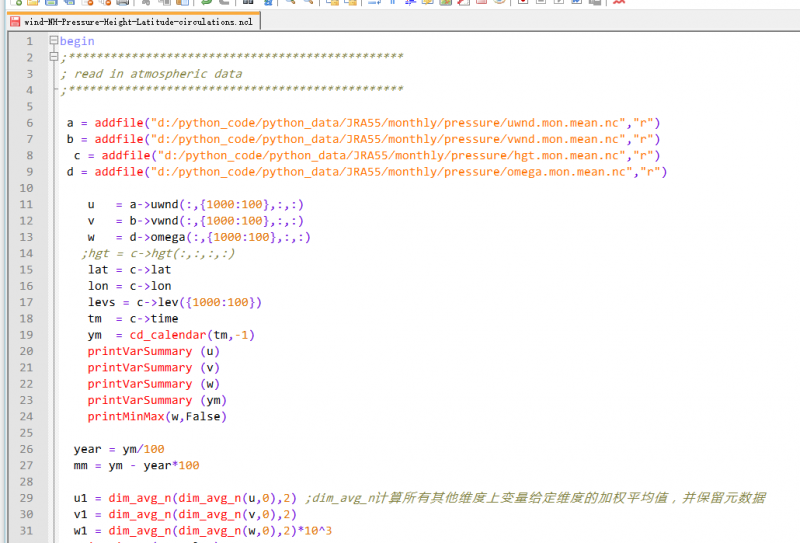Click the Print toolbar icon
This screenshot has height=543, width=800.
[x=122, y=2]
